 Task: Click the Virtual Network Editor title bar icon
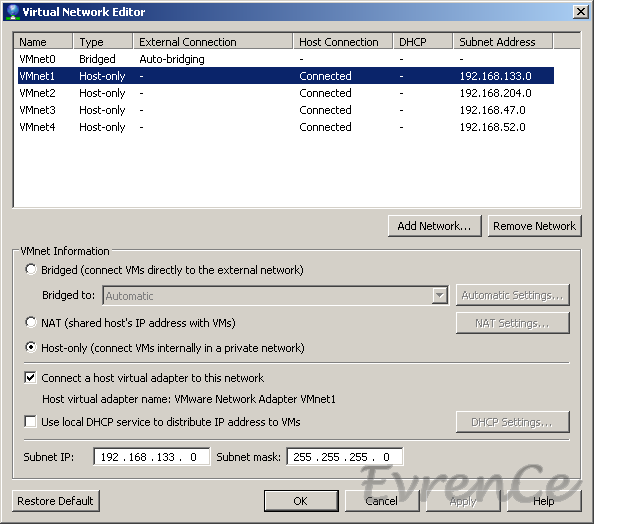(10, 11)
